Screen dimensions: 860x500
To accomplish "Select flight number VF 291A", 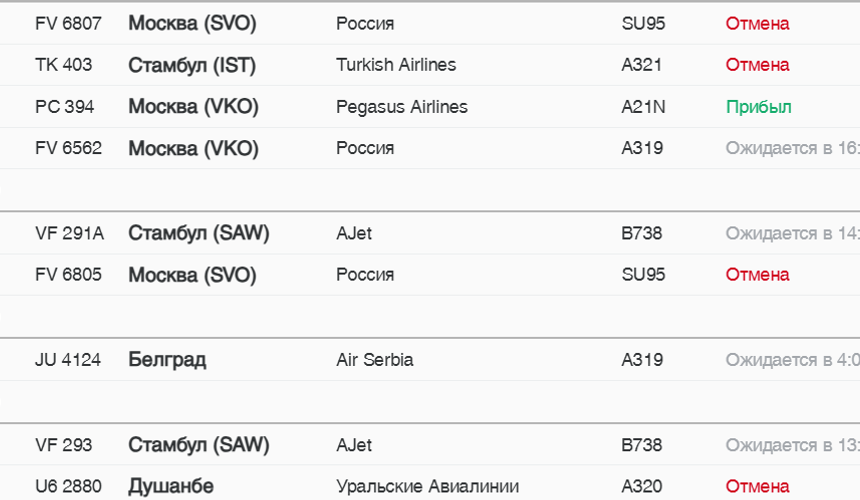I will pos(69,234).
